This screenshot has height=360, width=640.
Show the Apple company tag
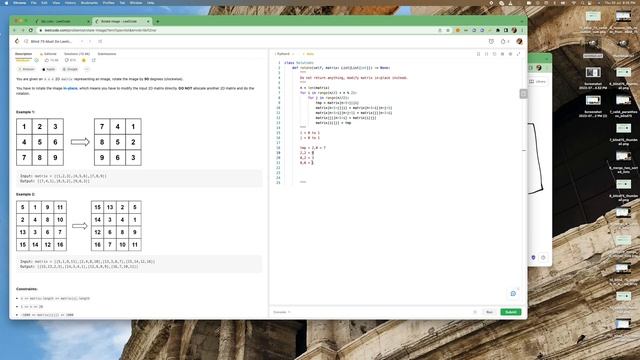[x=49, y=69]
